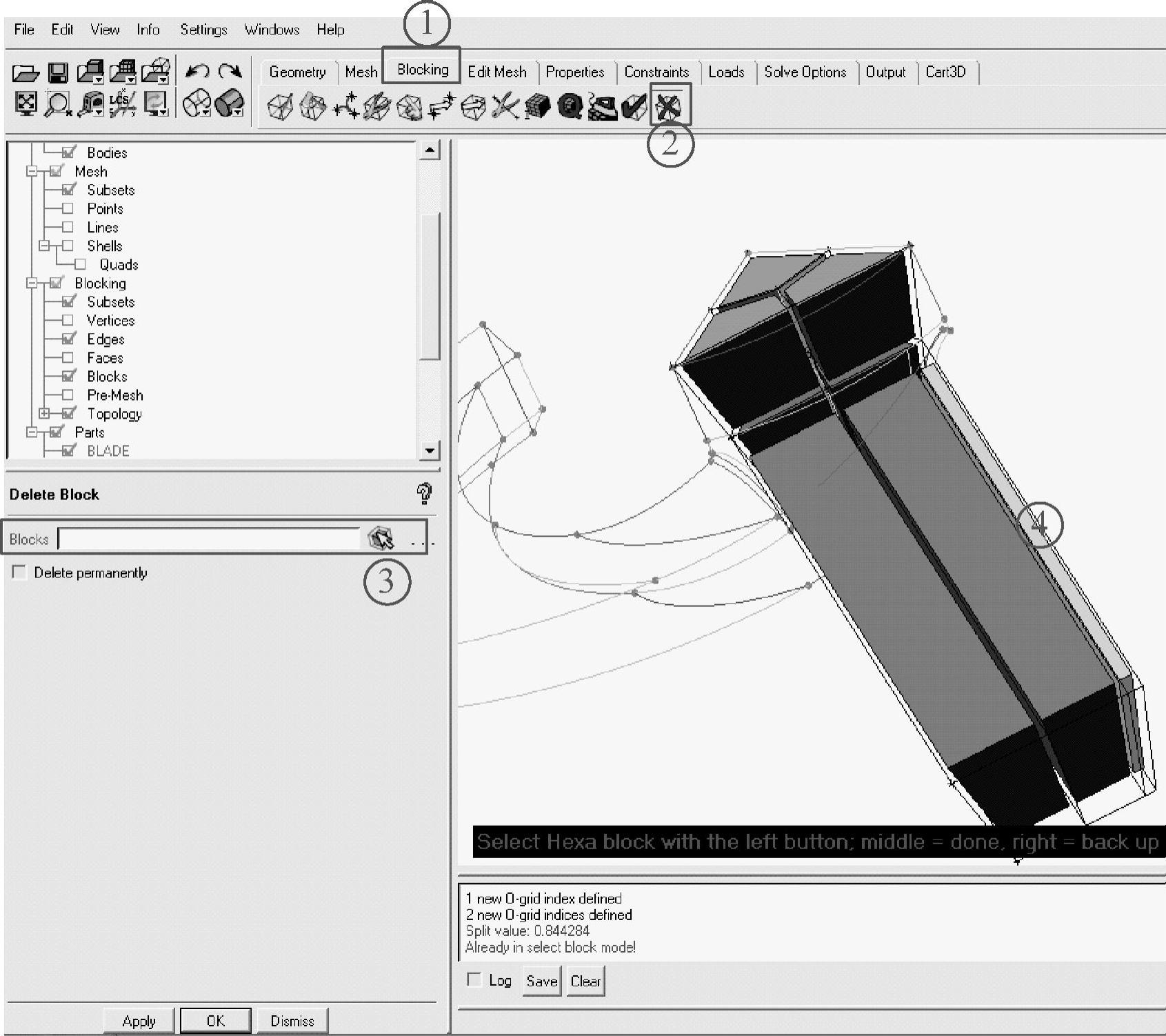Switch to the Geometry tab
Screen dimensions: 1166x1036
tap(297, 72)
